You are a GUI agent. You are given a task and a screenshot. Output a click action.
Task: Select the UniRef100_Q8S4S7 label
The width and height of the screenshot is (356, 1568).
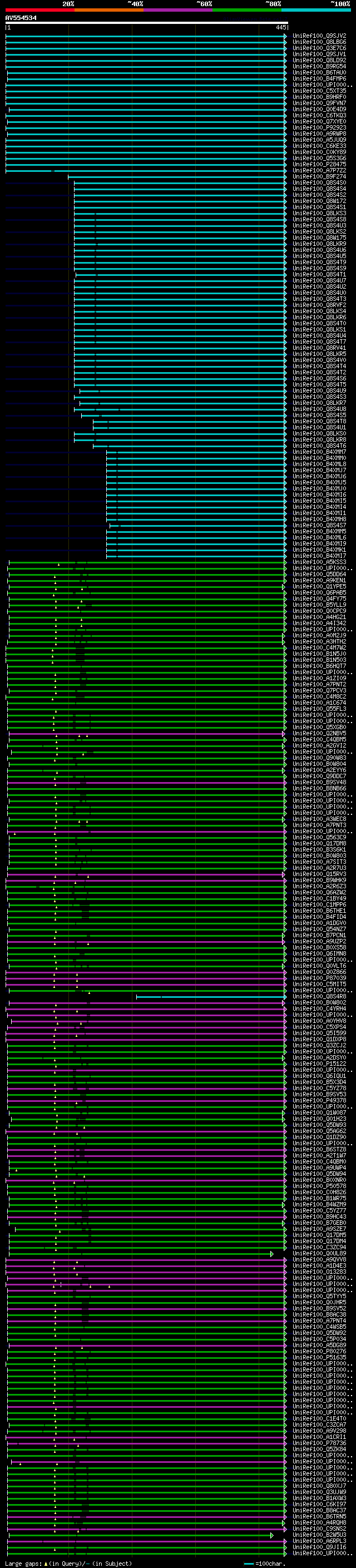tap(319, 525)
